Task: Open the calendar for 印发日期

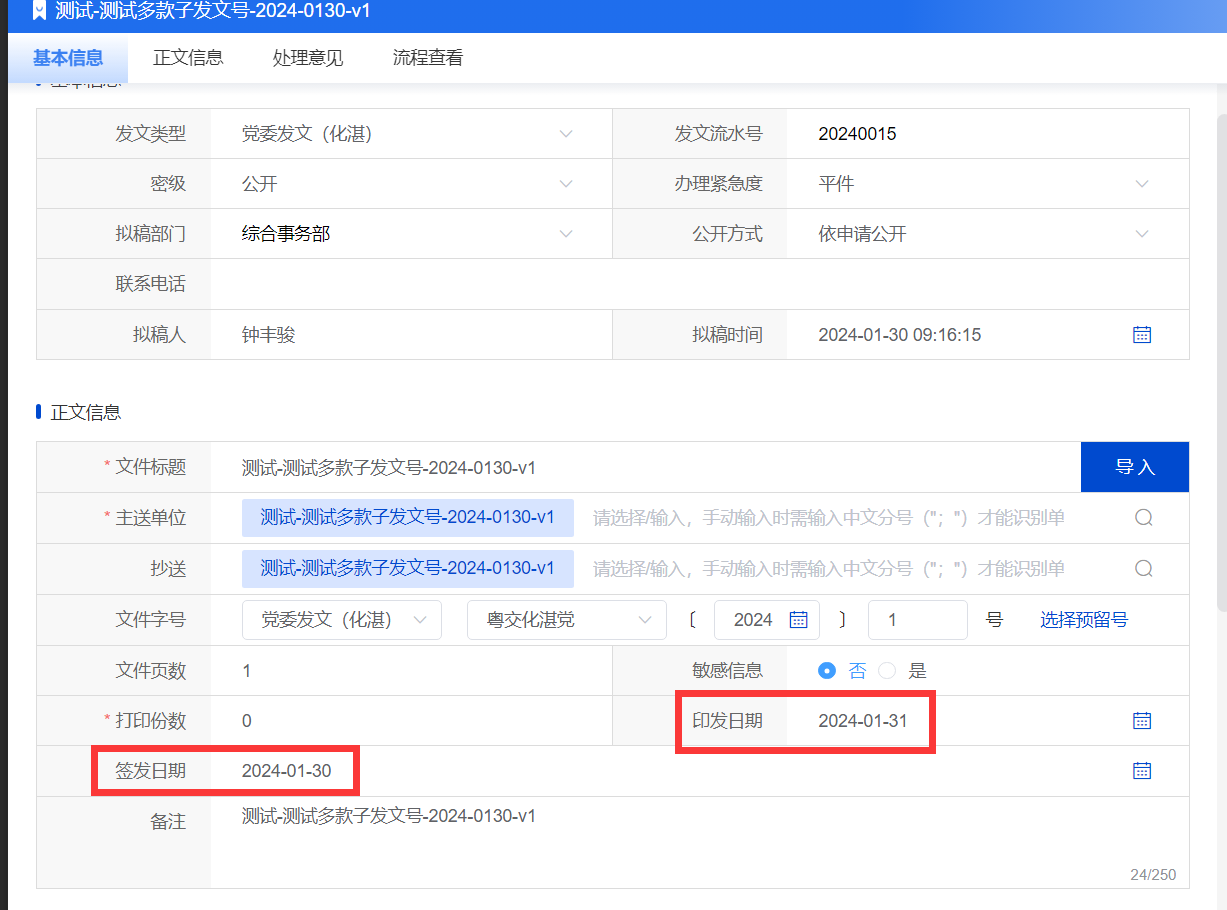Action: 1142,720
